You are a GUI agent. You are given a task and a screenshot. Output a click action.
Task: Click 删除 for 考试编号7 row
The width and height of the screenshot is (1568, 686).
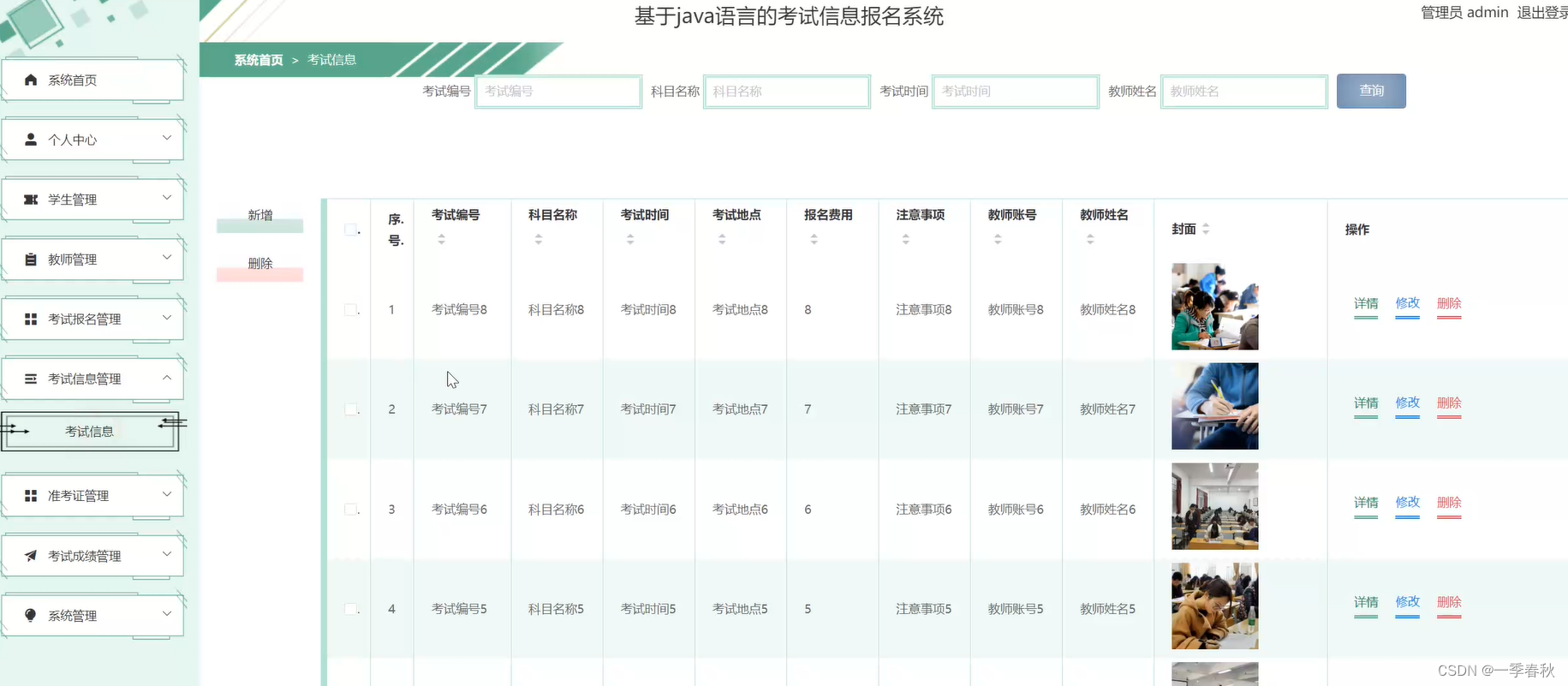tap(1449, 403)
